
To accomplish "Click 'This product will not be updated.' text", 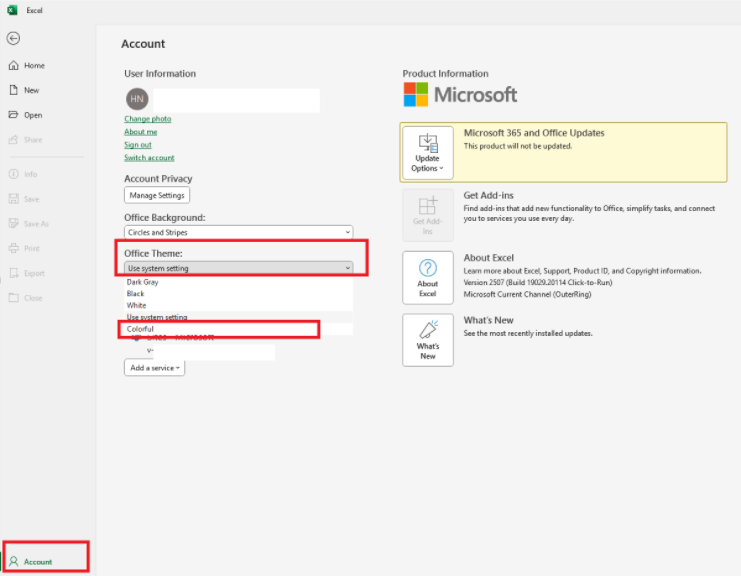I will click(x=518, y=146).
